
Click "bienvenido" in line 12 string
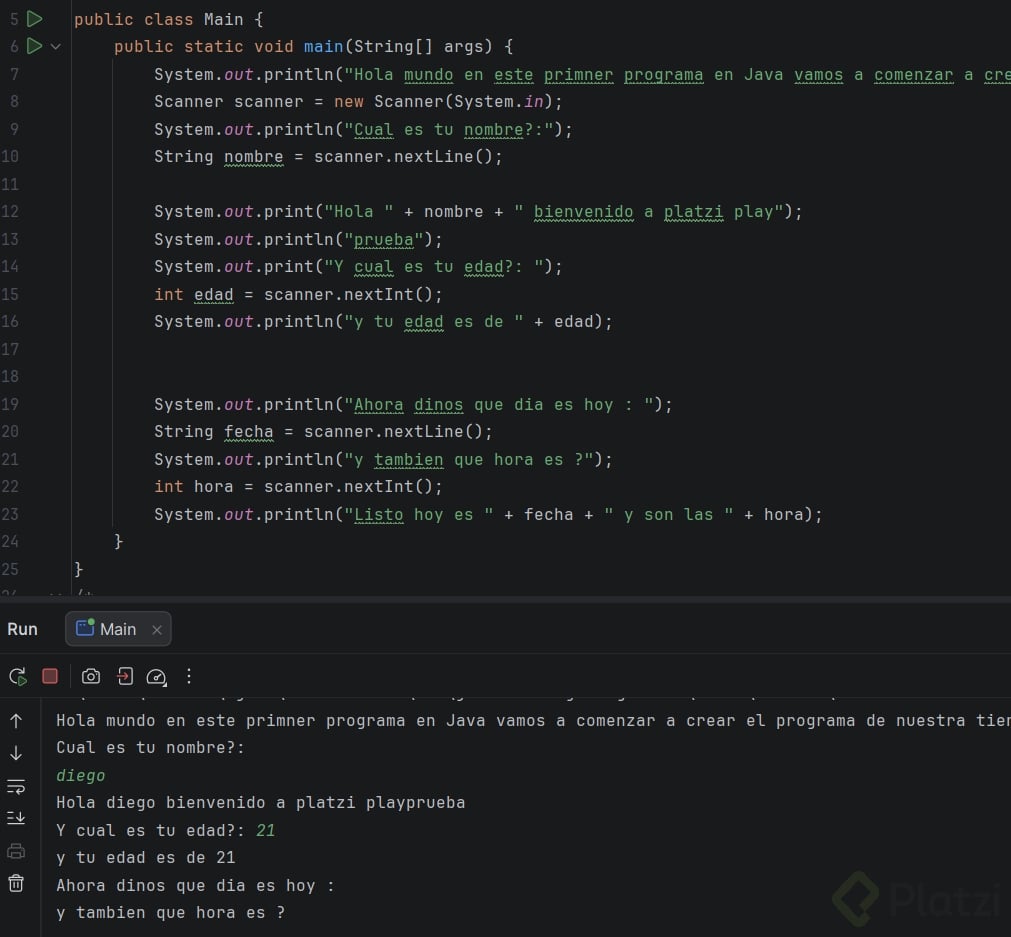click(x=584, y=212)
